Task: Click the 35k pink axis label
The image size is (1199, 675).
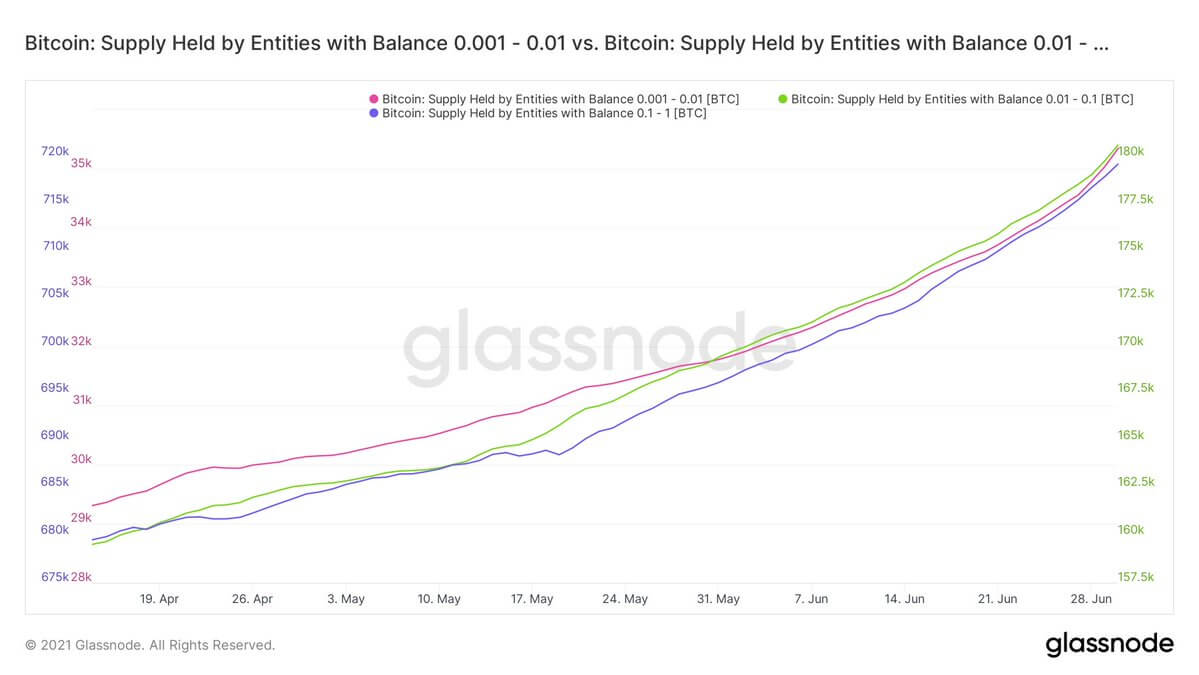Action: 81,164
